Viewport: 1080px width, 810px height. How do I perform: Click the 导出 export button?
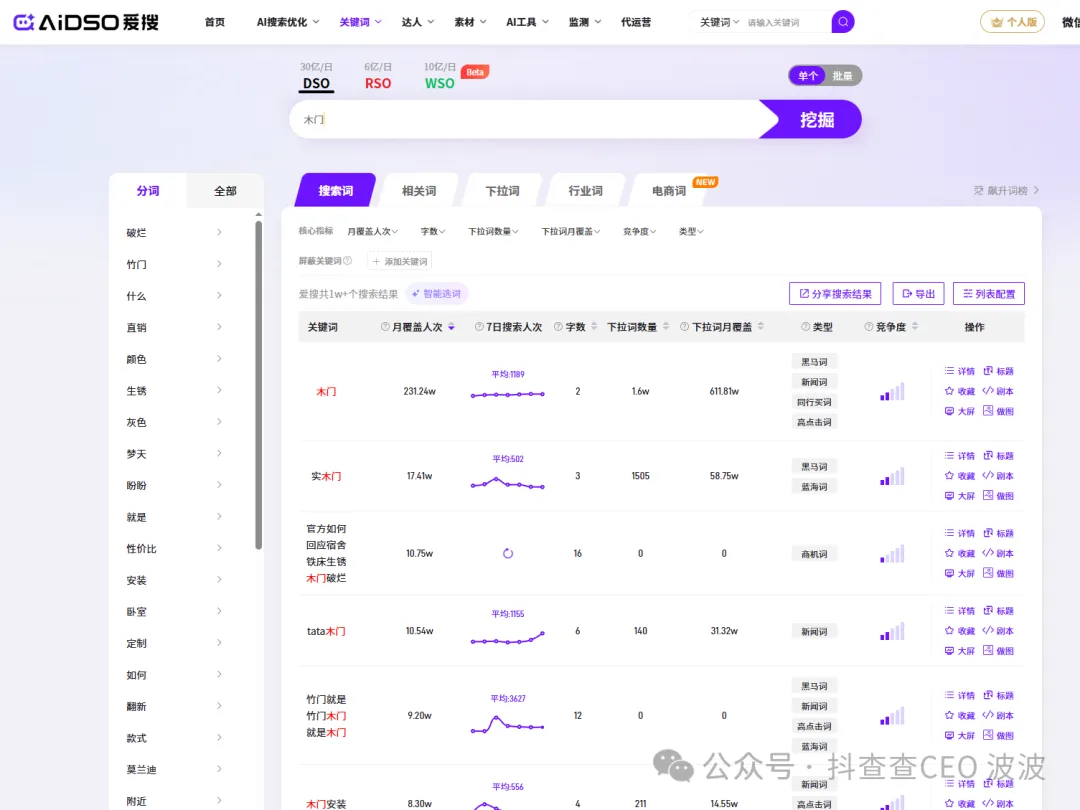pos(918,294)
